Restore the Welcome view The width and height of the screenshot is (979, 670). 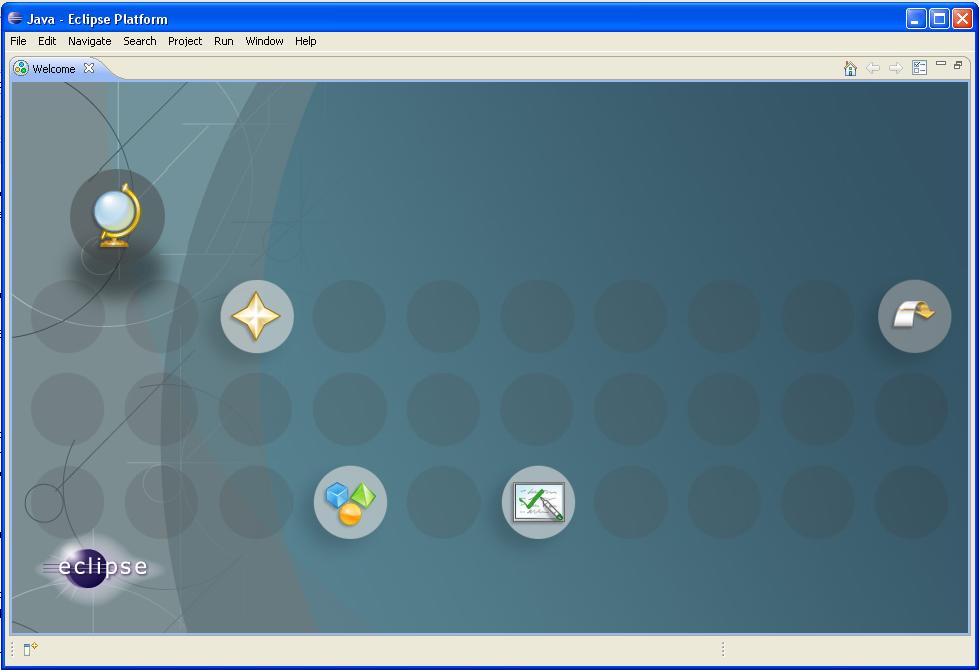(958, 64)
